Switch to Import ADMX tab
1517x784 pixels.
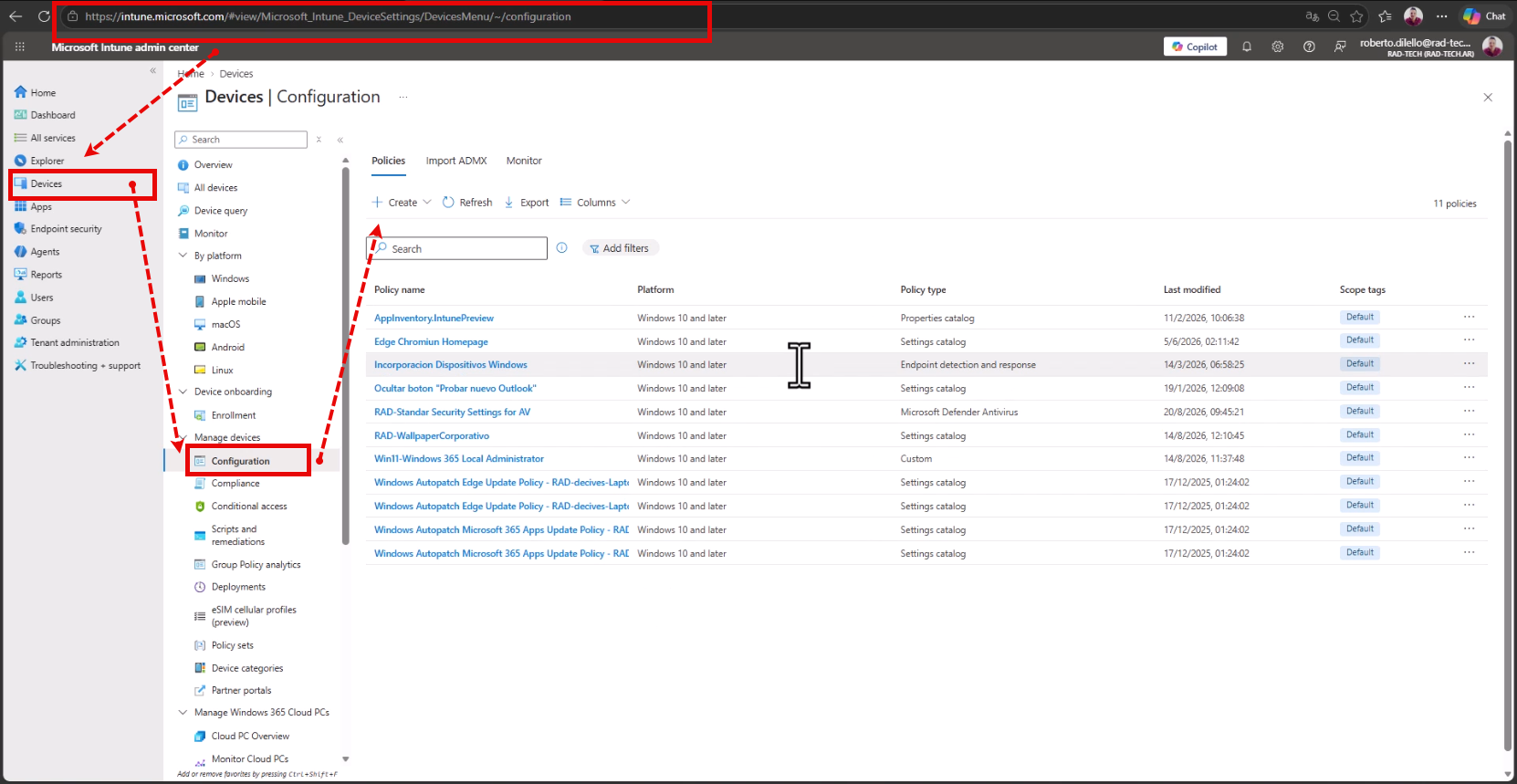coord(456,161)
